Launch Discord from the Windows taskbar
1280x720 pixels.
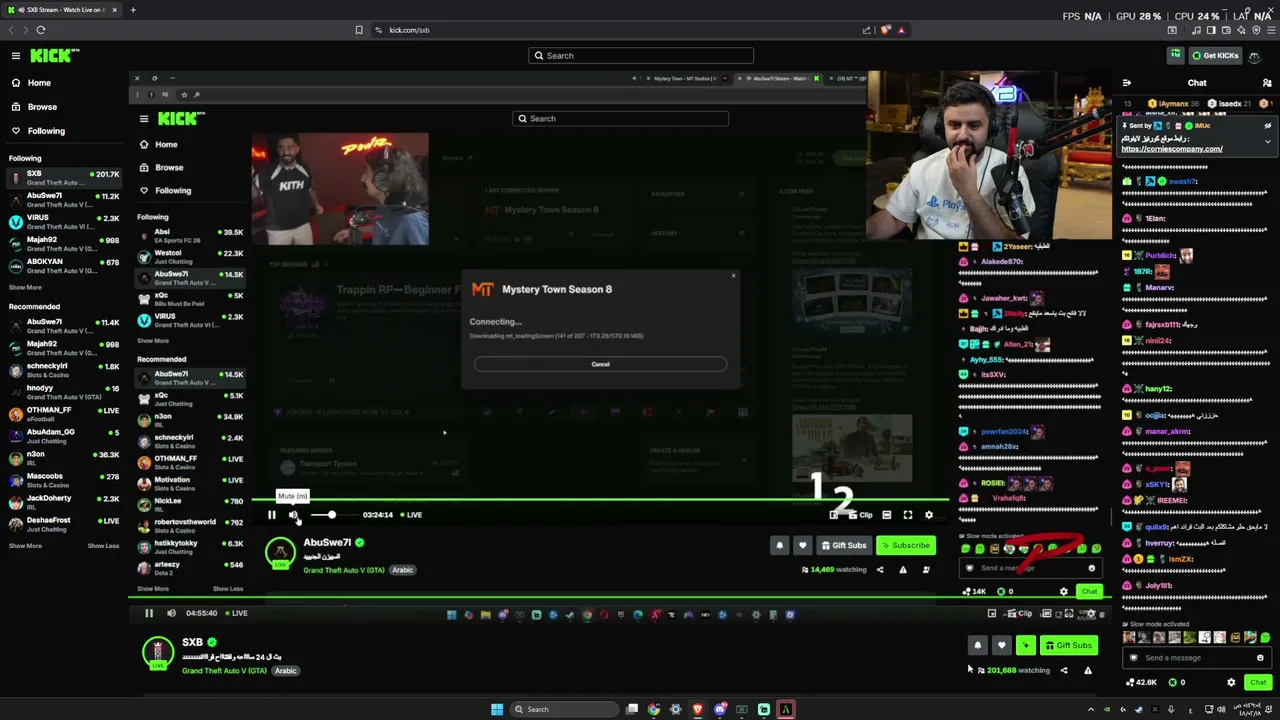720,710
